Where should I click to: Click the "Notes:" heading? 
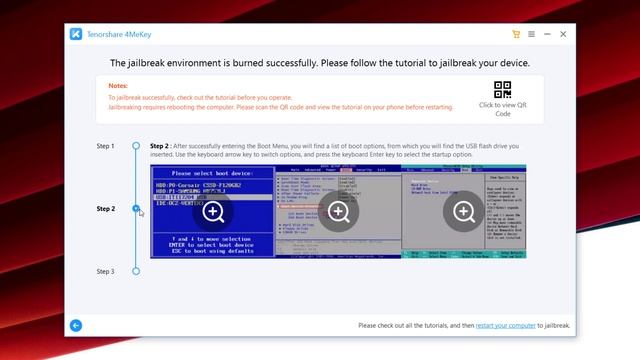118,86
